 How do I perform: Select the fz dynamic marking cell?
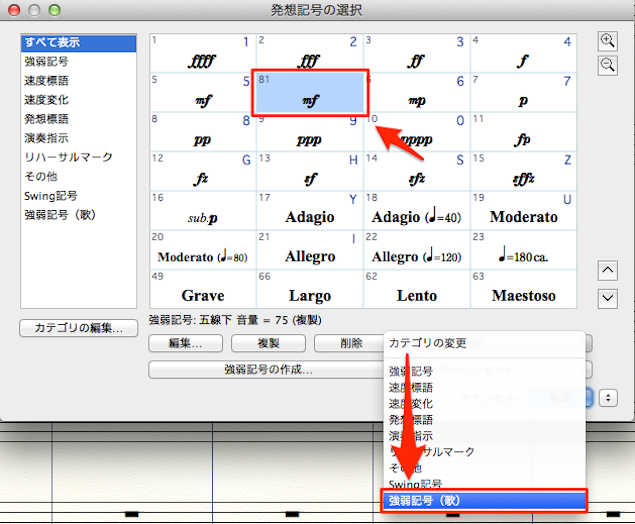pyautogui.click(x=203, y=171)
